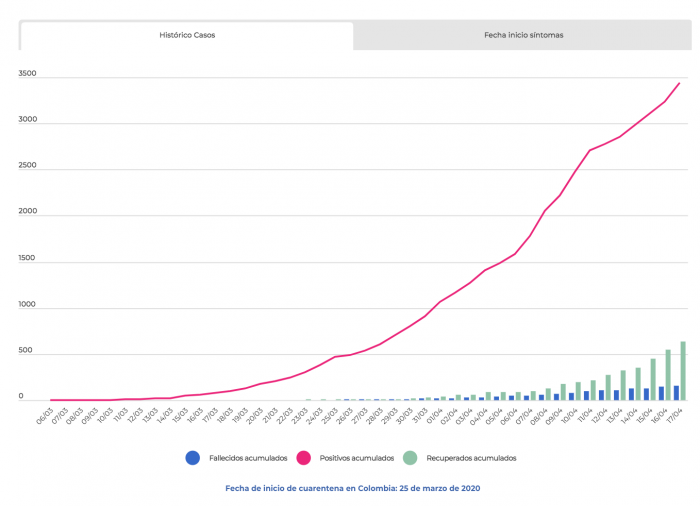700x506 pixels.
Task: Toggle the Fallecidos acumulados series label
Action: coord(249,458)
